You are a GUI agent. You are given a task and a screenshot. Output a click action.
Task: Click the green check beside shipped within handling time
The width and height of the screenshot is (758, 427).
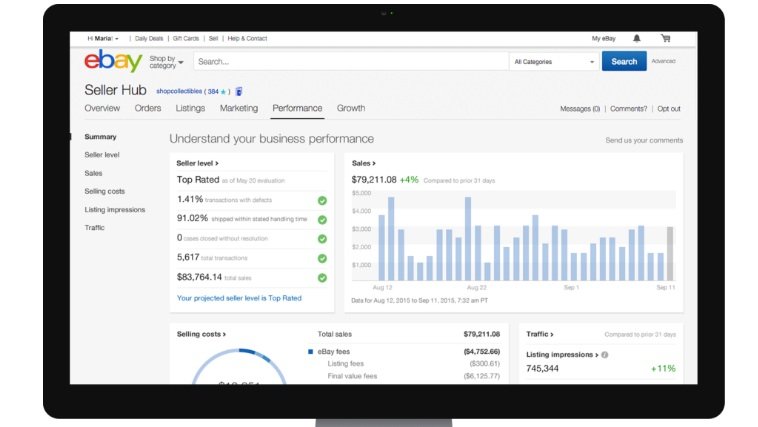(322, 219)
